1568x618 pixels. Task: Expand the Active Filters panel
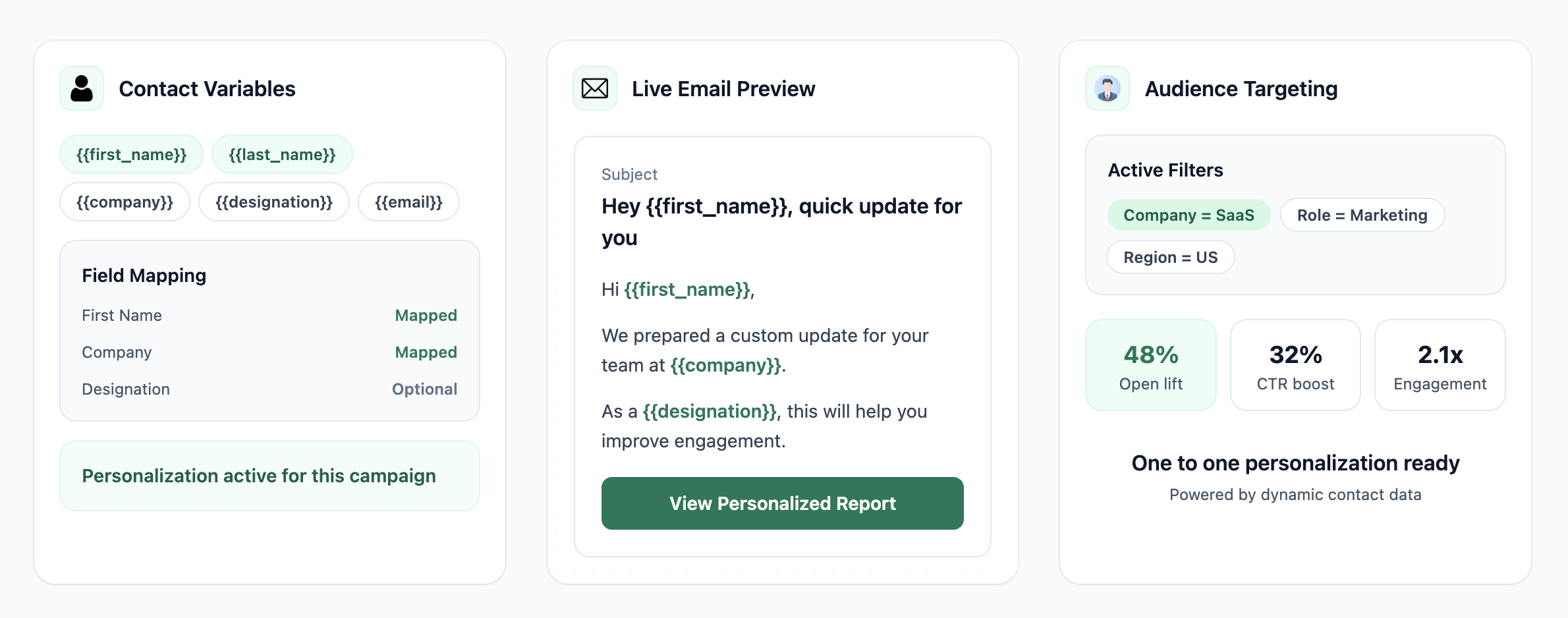tap(1165, 169)
